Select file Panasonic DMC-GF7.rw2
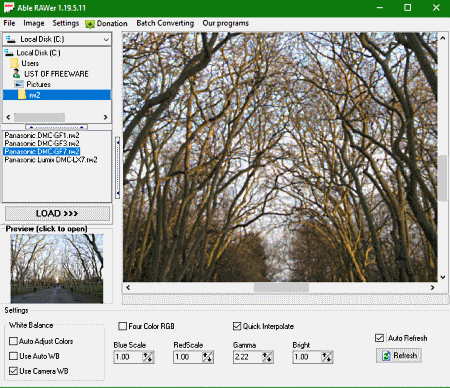The image size is (450, 388). [42, 151]
